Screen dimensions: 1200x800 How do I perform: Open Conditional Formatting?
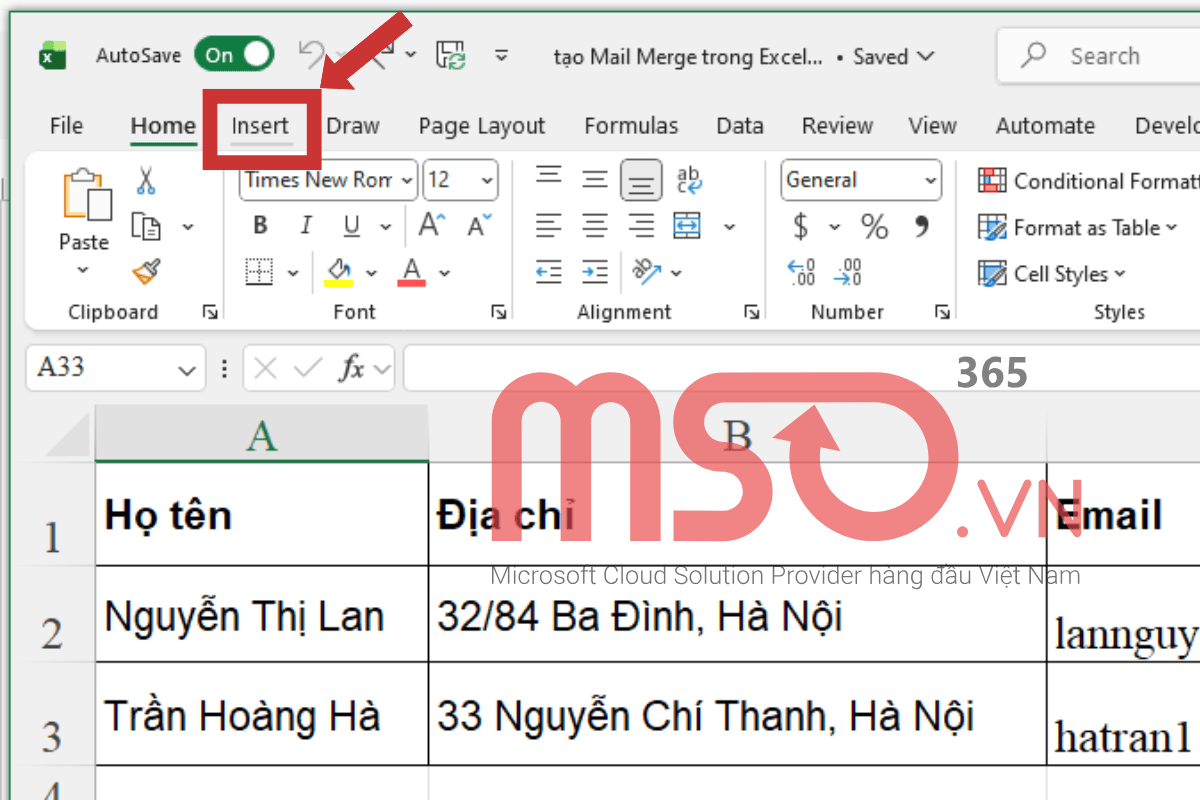coord(1088,180)
